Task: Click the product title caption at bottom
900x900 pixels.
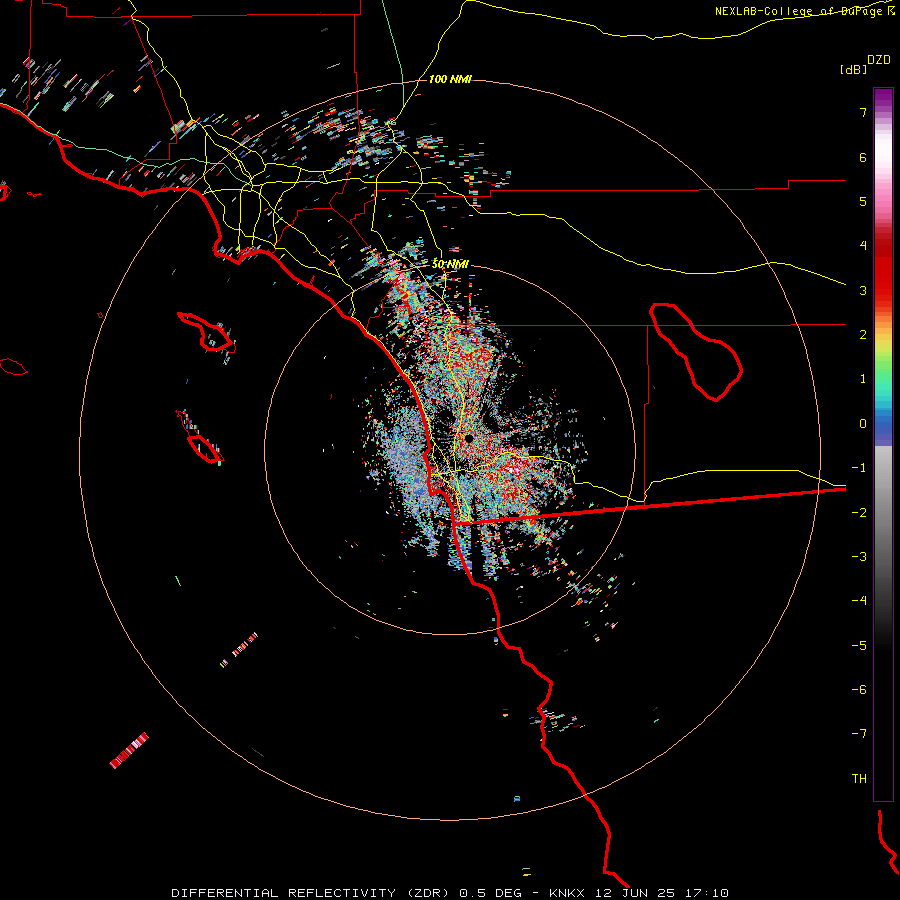Action: [450, 893]
